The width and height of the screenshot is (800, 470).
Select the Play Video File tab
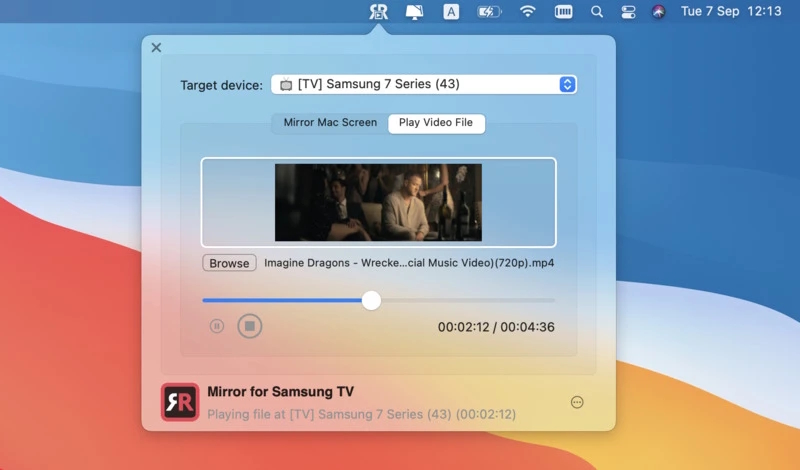point(436,123)
